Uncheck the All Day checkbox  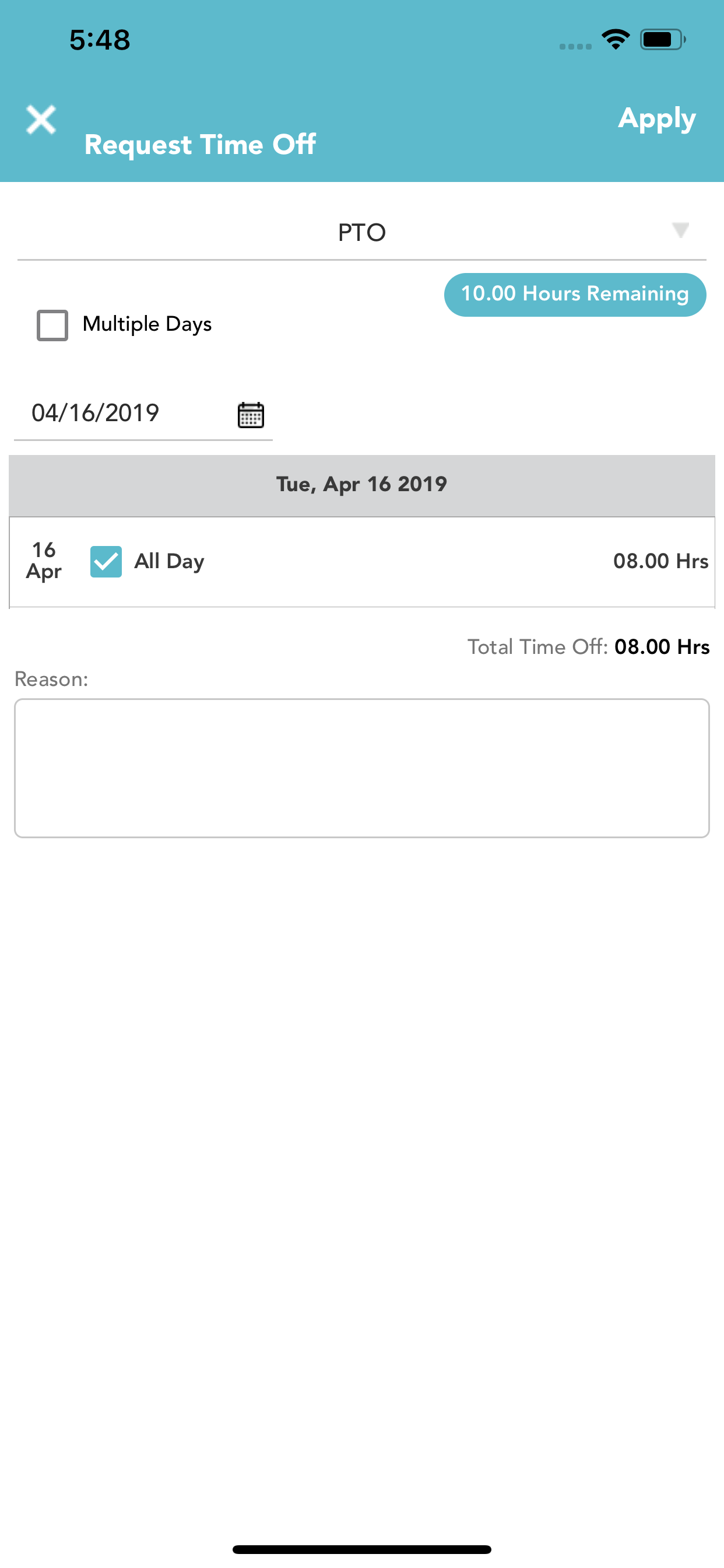coord(106,561)
